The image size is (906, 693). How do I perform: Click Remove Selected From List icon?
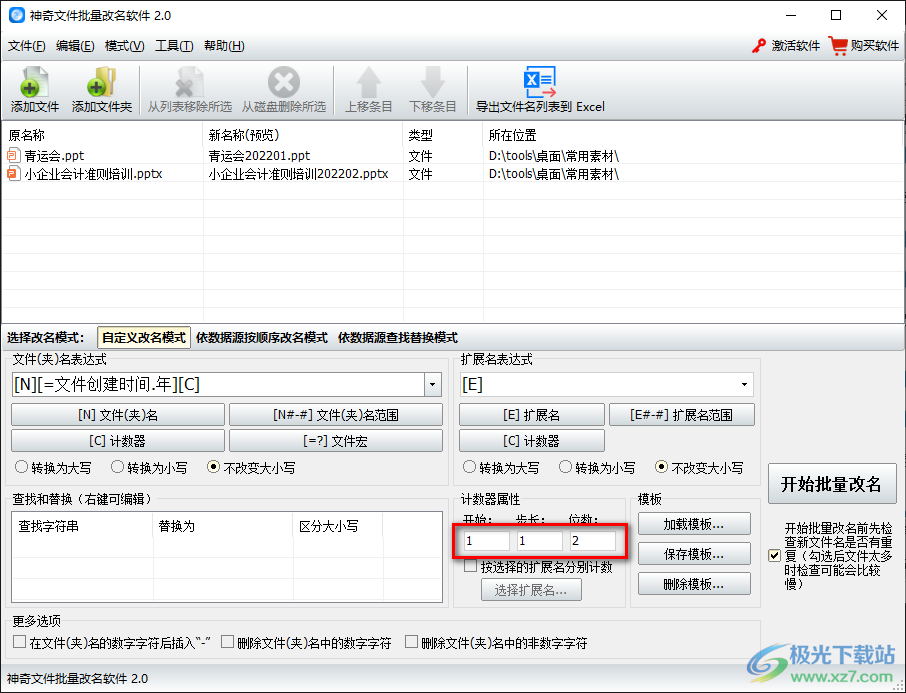pyautogui.click(x=190, y=83)
